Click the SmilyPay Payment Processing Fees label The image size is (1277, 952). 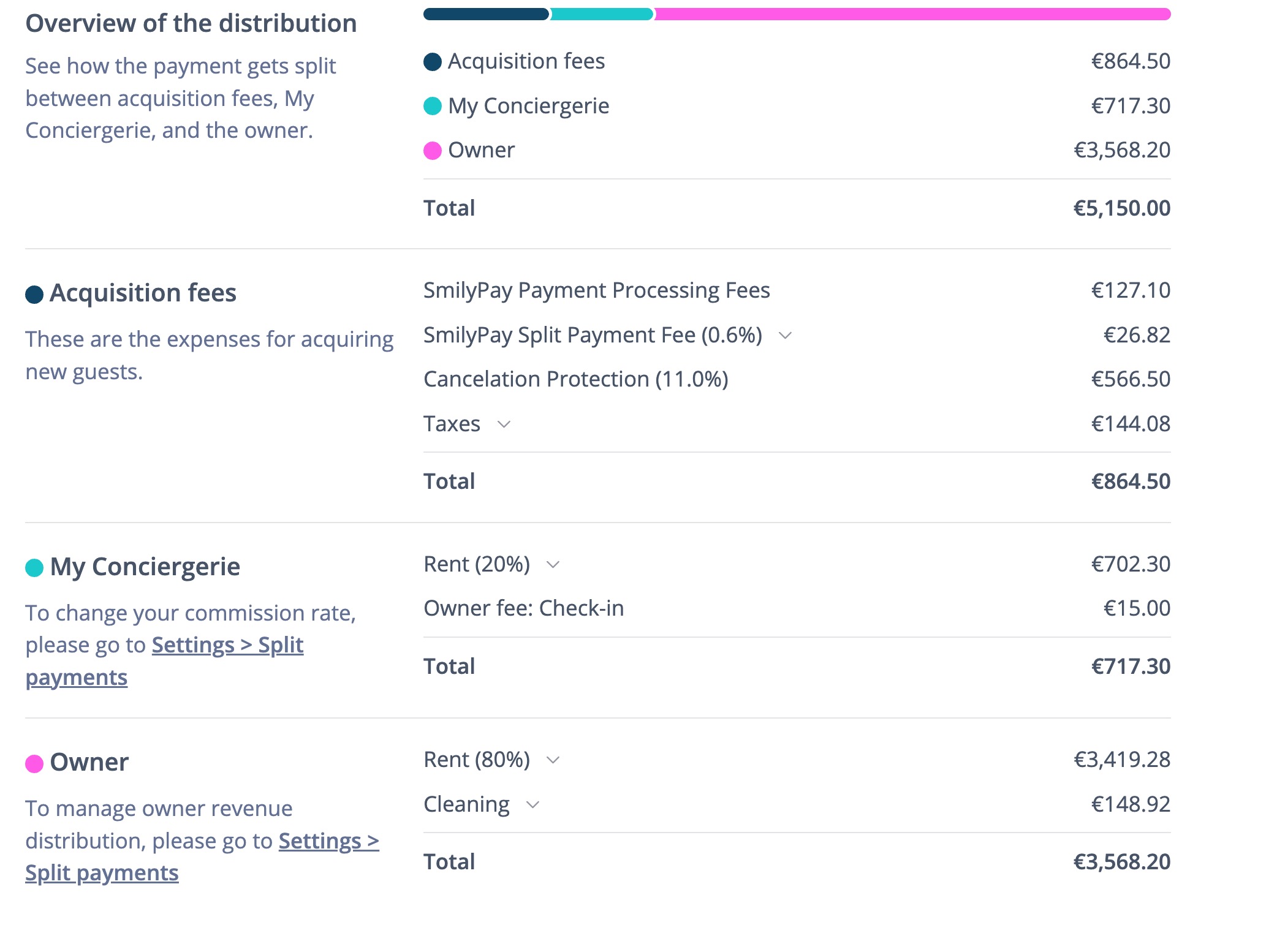point(596,291)
